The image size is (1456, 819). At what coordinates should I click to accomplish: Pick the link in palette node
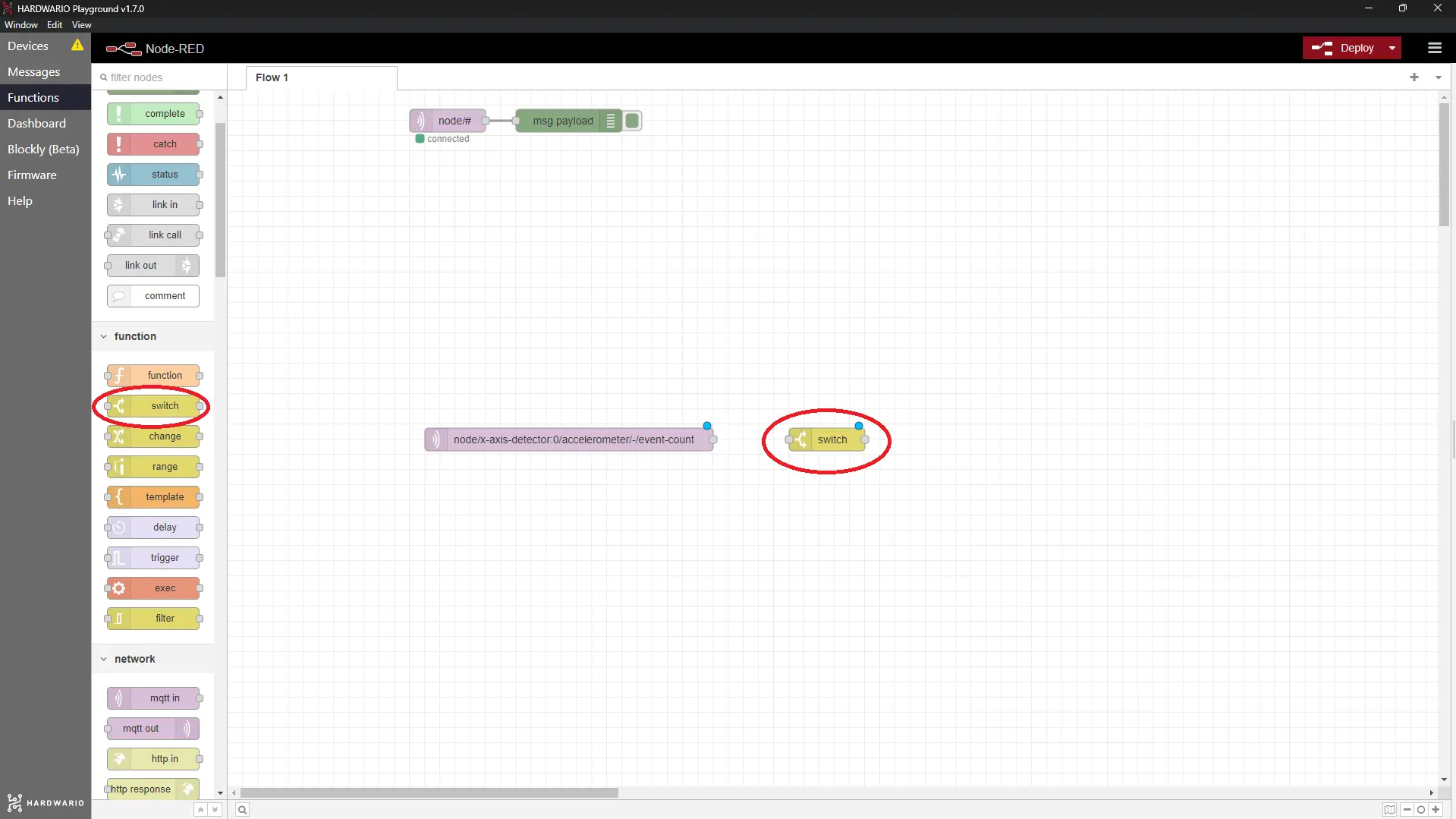point(153,205)
